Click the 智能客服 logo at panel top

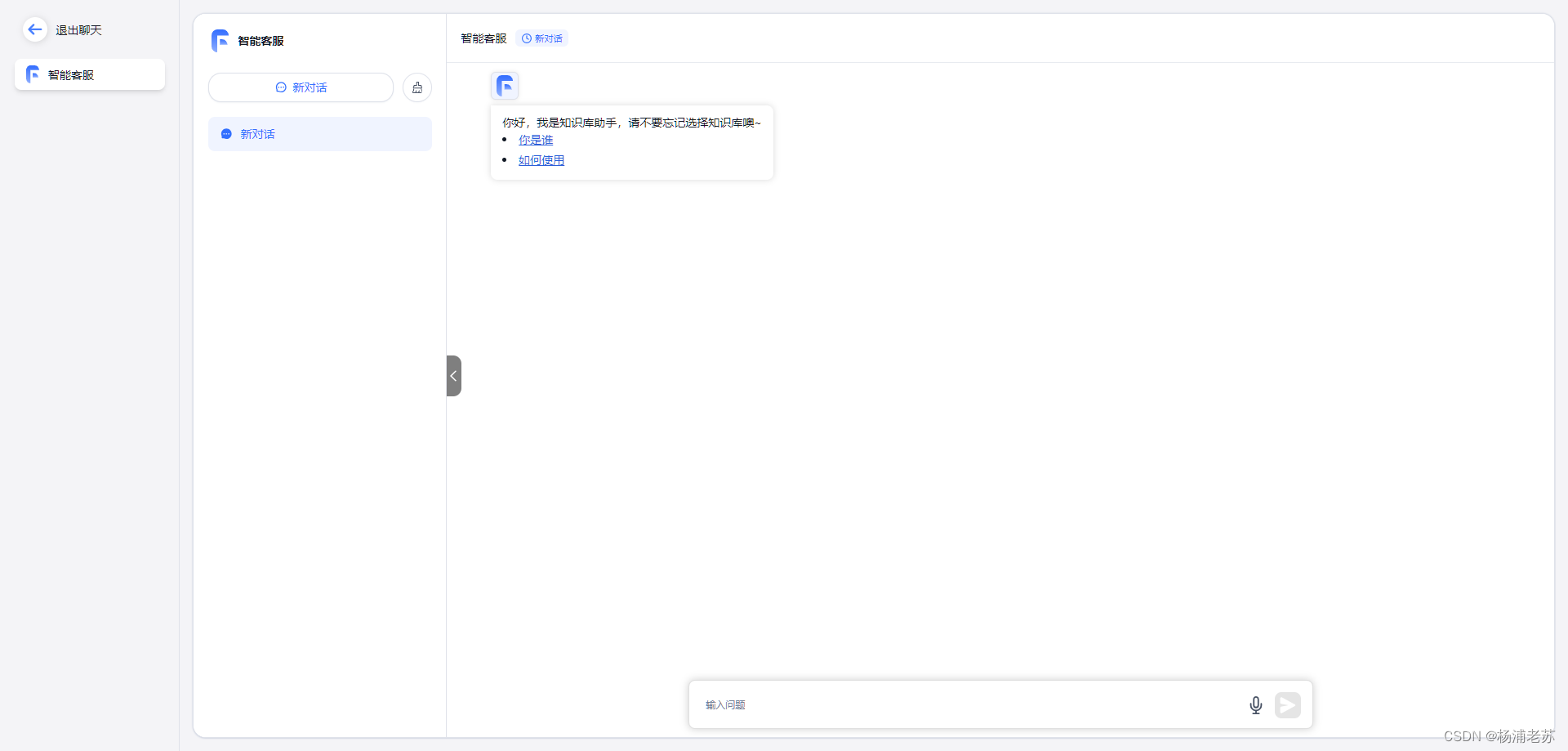pyautogui.click(x=220, y=40)
